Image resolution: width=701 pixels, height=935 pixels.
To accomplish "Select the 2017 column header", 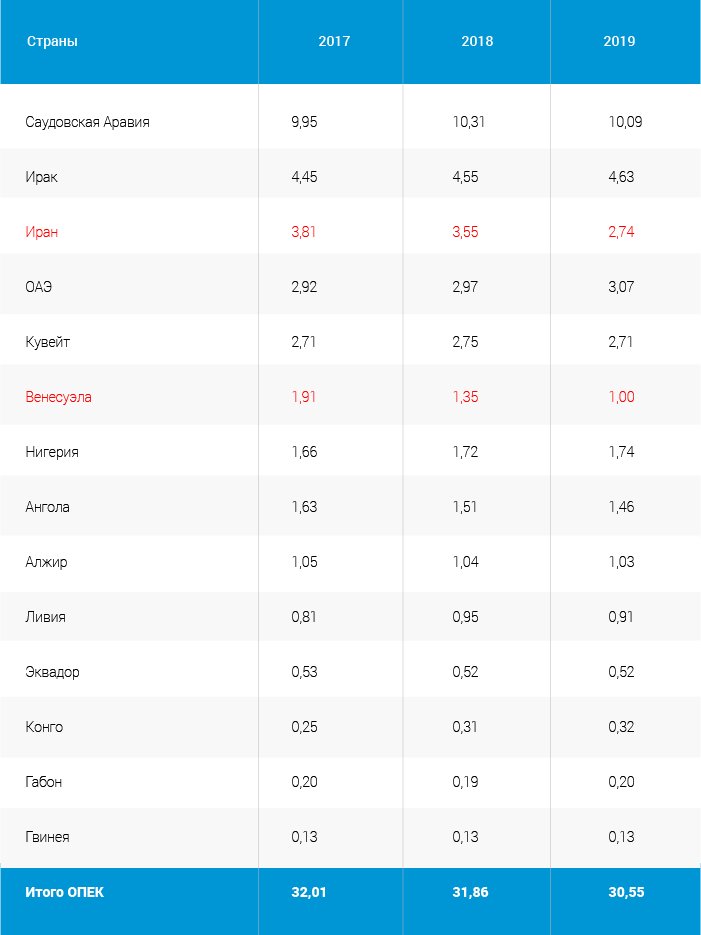I will point(334,42).
